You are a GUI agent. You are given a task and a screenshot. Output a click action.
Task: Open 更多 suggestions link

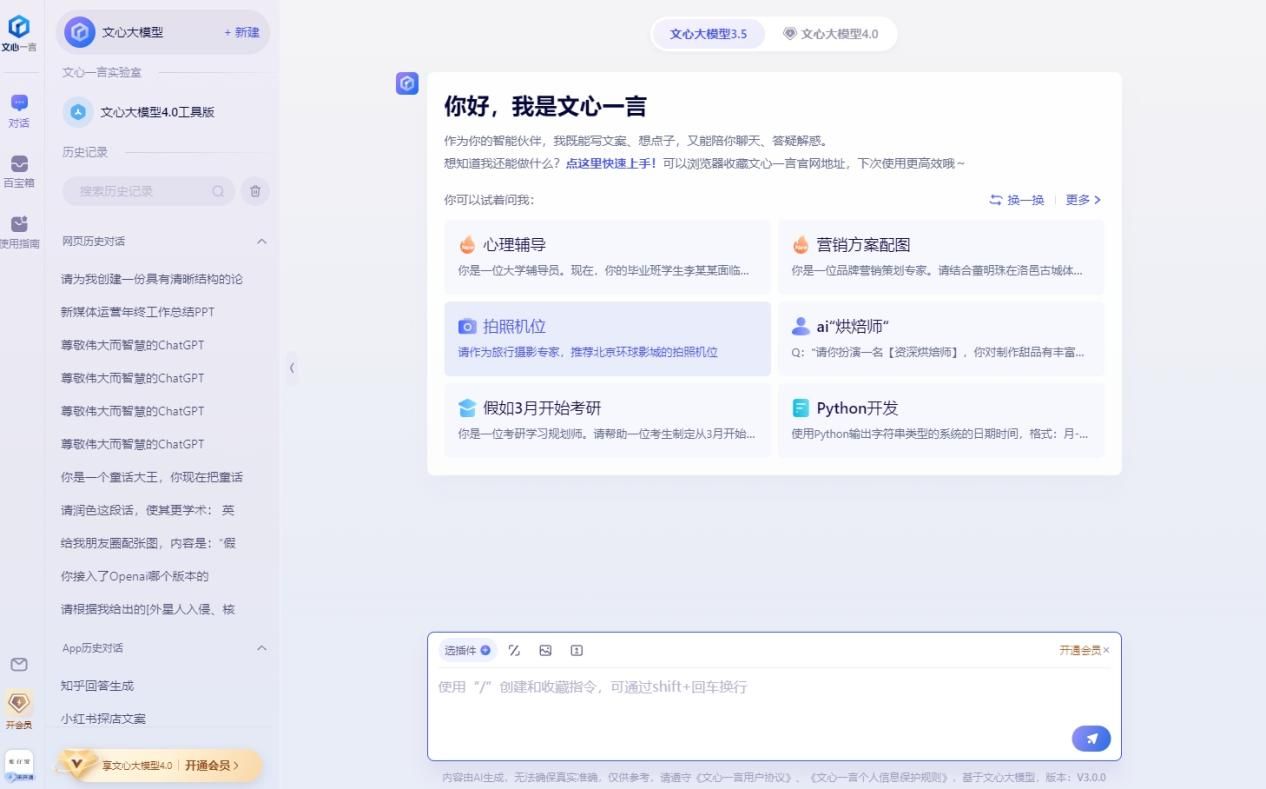(1083, 200)
